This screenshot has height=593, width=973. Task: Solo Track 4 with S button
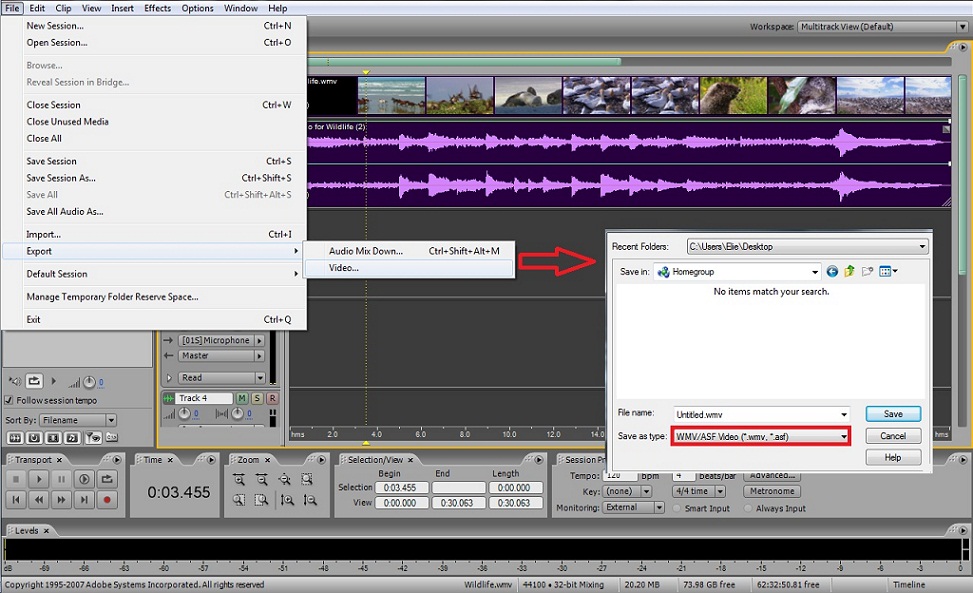point(257,398)
